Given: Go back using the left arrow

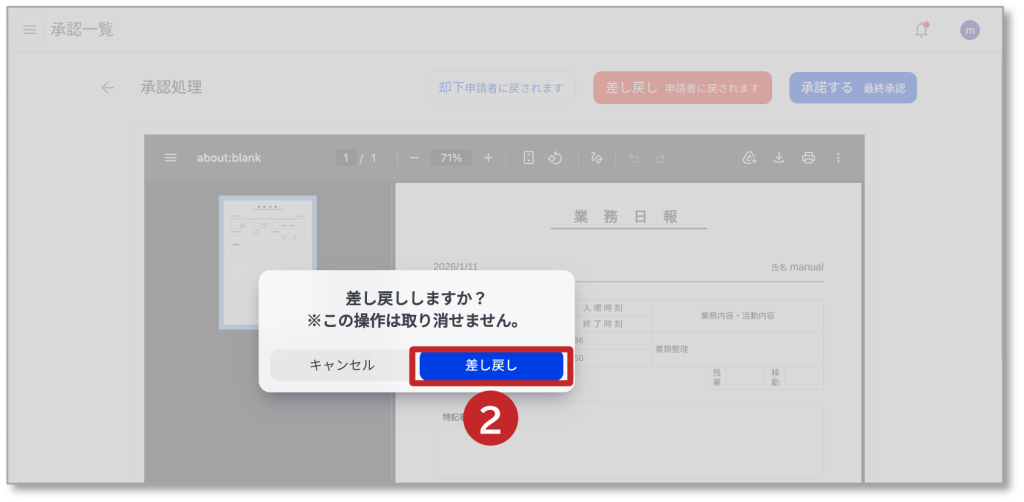Looking at the screenshot, I should pyautogui.click(x=108, y=88).
